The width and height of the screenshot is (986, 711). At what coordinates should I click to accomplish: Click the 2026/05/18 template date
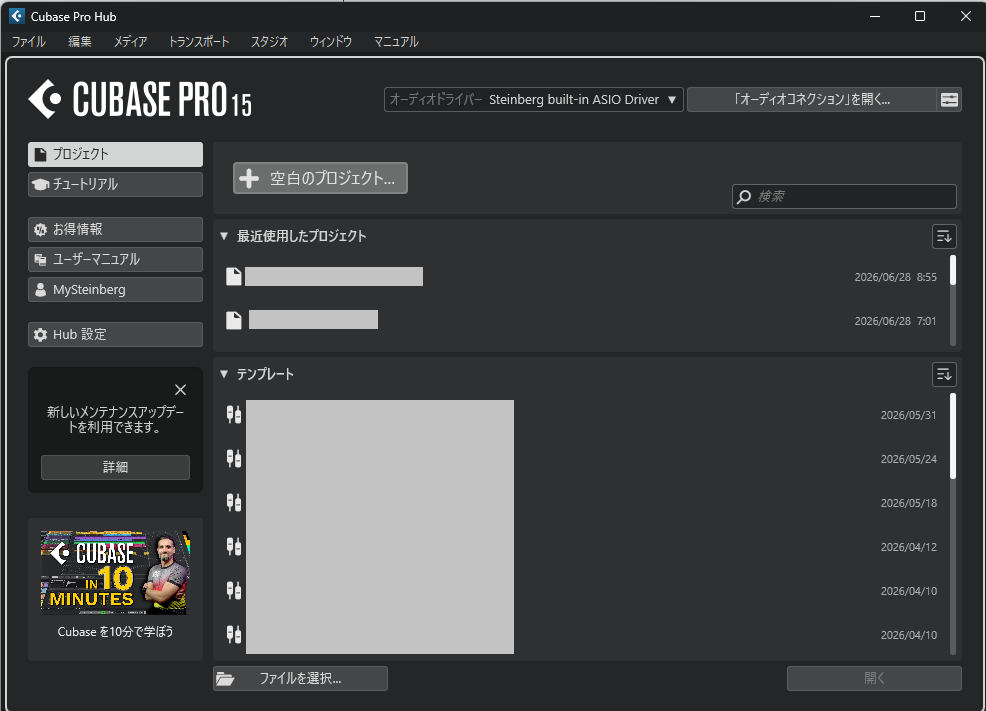[x=909, y=503]
